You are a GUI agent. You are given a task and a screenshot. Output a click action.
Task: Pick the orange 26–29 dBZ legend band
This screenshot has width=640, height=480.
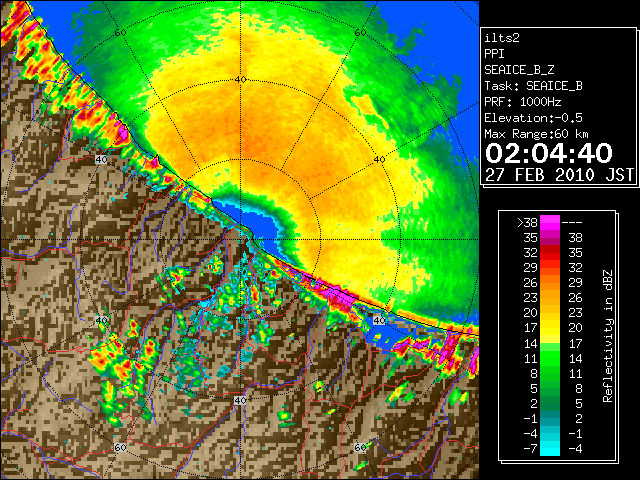(550, 282)
